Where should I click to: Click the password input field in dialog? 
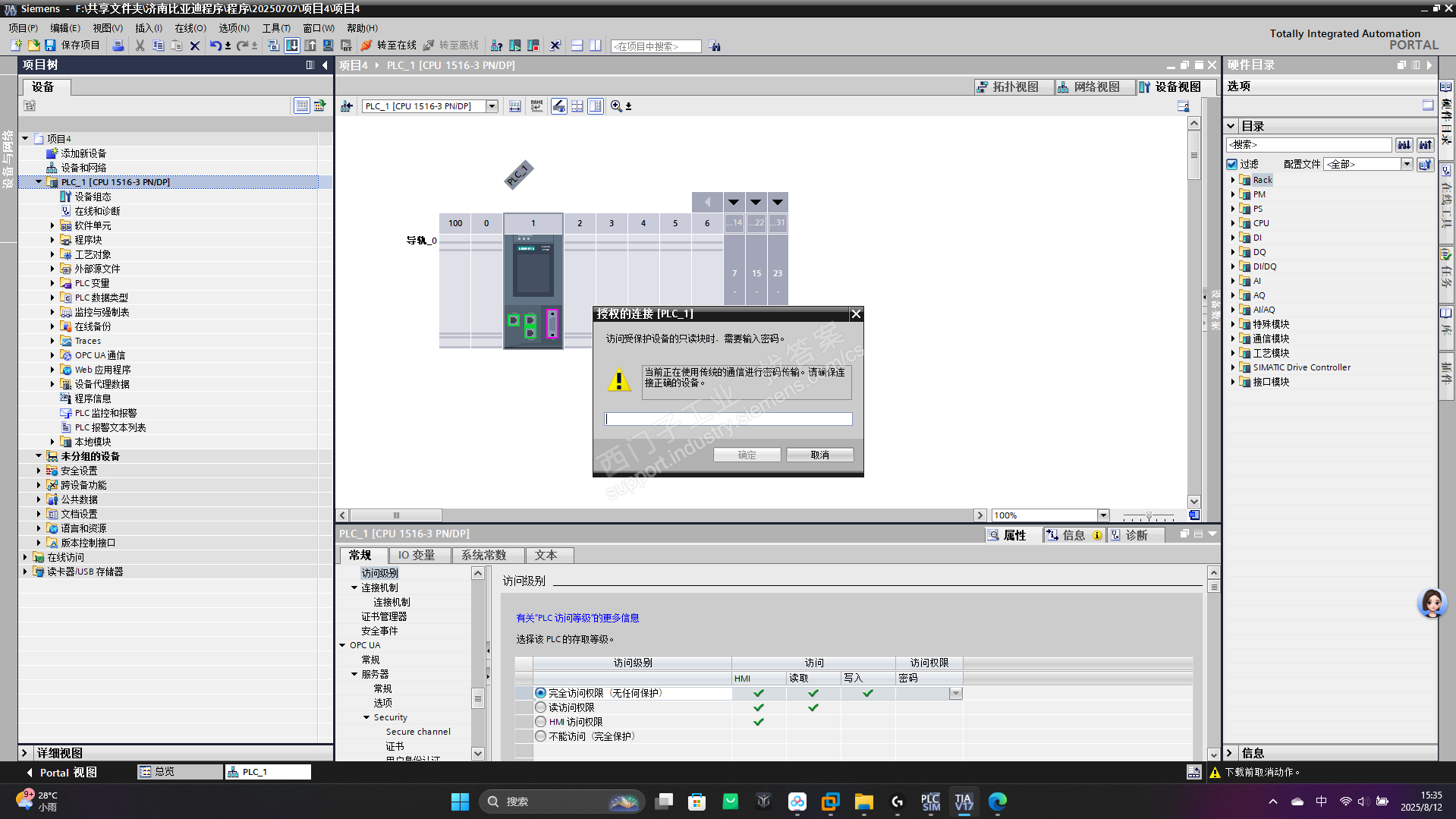pos(728,419)
